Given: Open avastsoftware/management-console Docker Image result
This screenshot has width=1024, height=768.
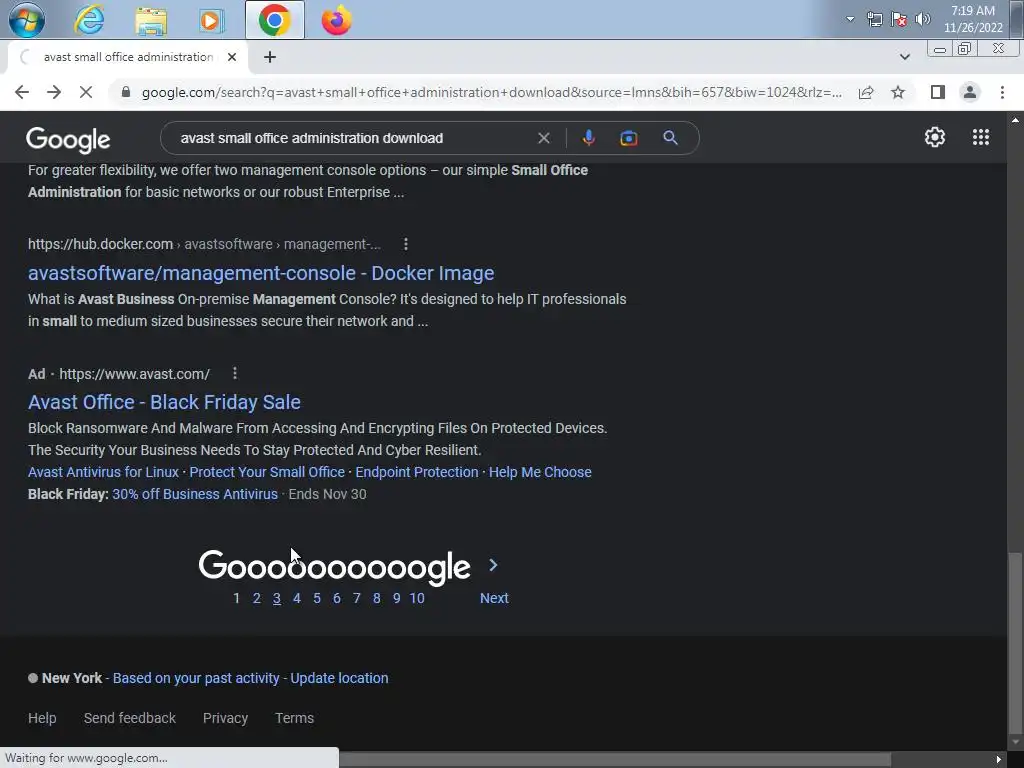Looking at the screenshot, I should (261, 273).
